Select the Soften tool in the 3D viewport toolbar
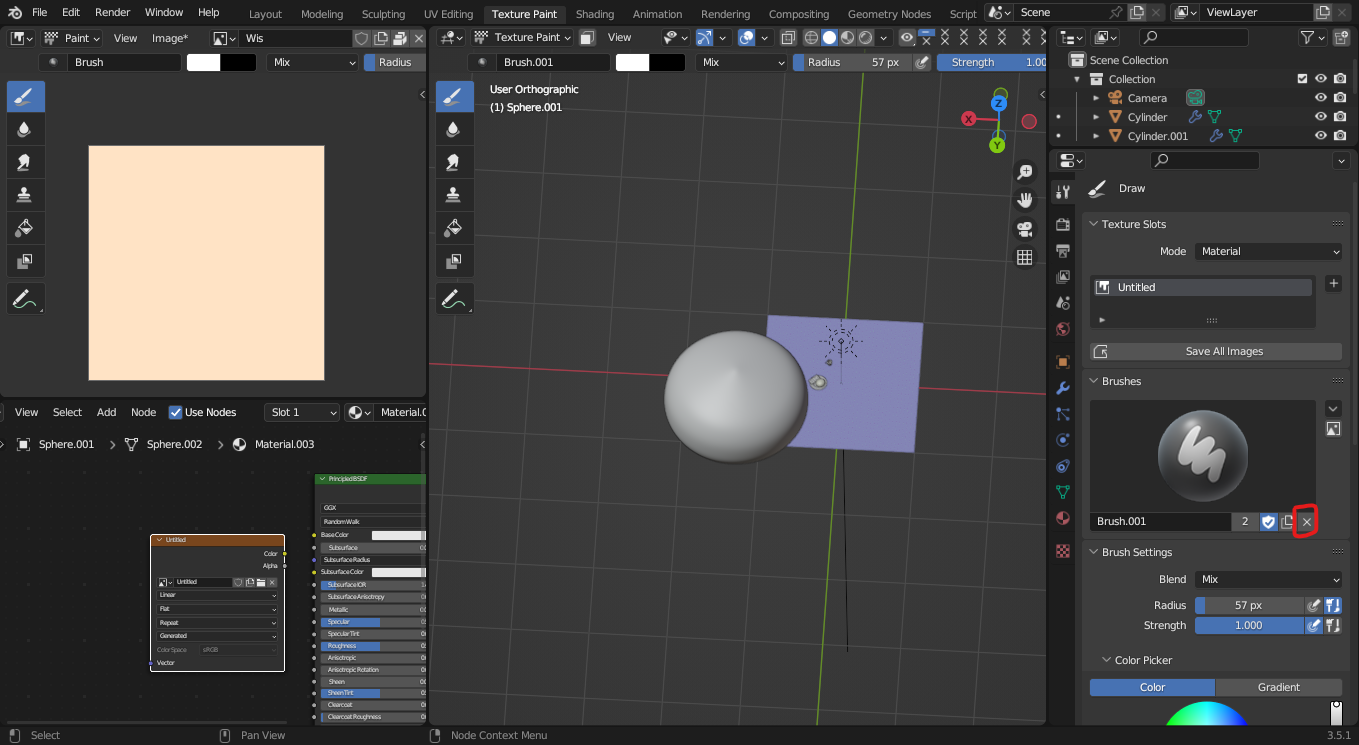The image size is (1359, 745). tap(453, 129)
